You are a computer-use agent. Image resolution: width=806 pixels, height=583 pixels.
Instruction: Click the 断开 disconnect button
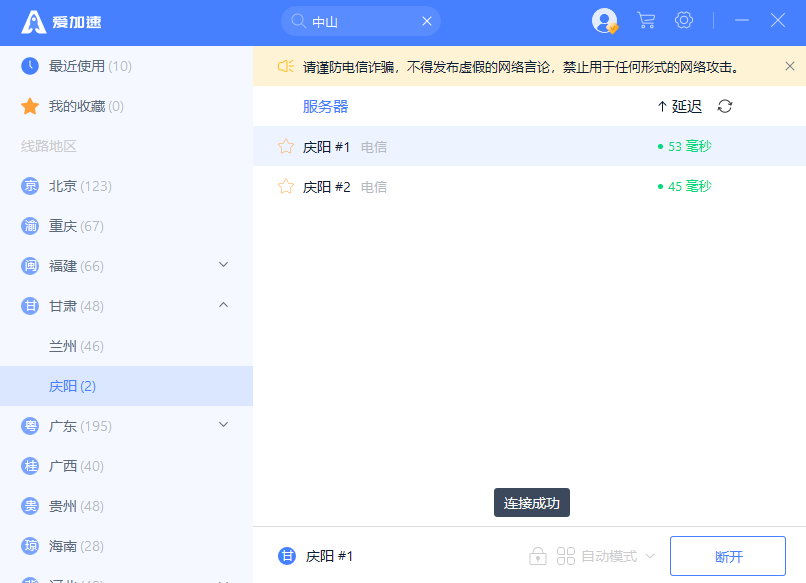pyautogui.click(x=729, y=556)
